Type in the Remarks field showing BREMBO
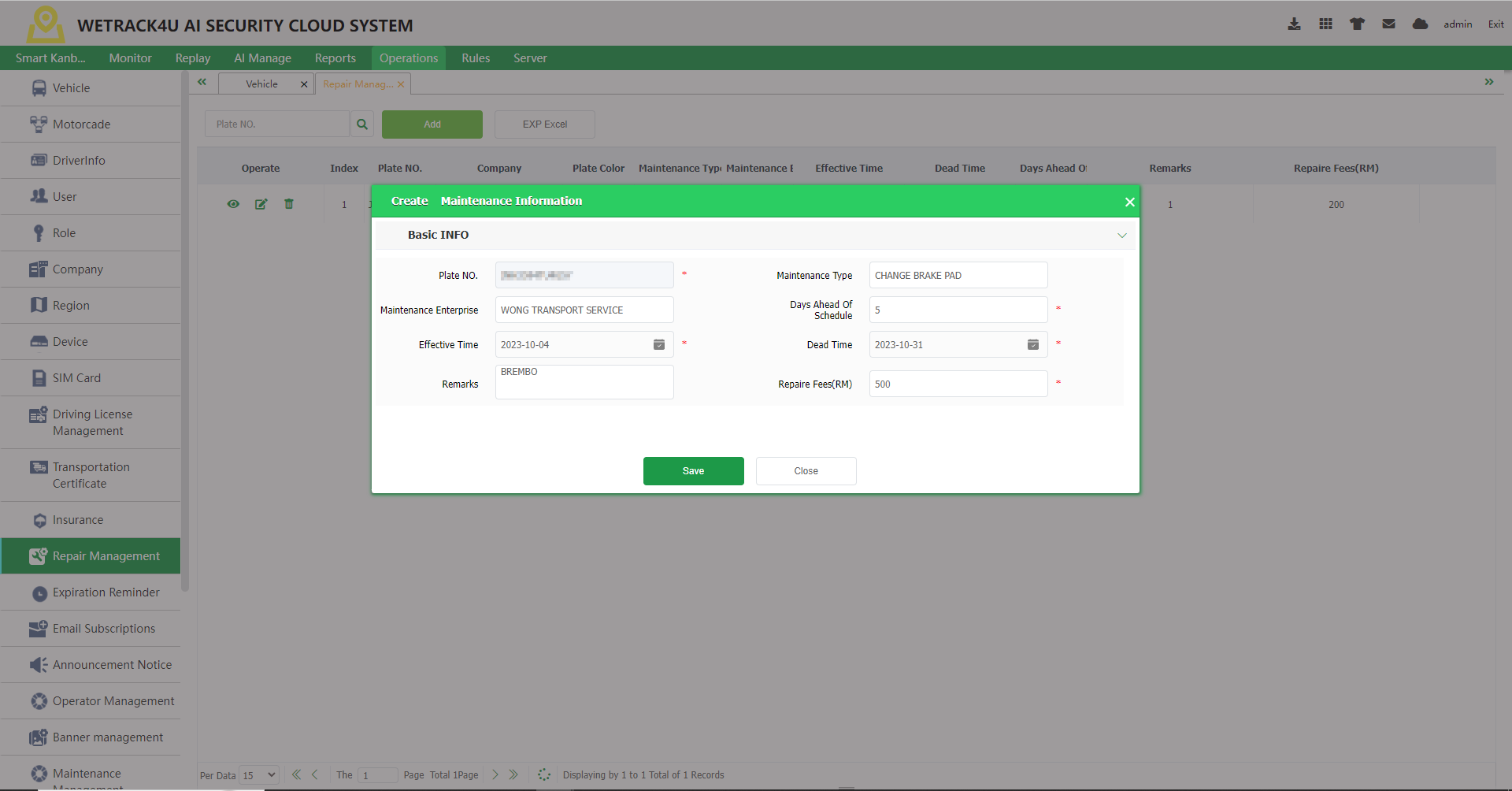Viewport: 1512px width, 791px height. tap(584, 382)
